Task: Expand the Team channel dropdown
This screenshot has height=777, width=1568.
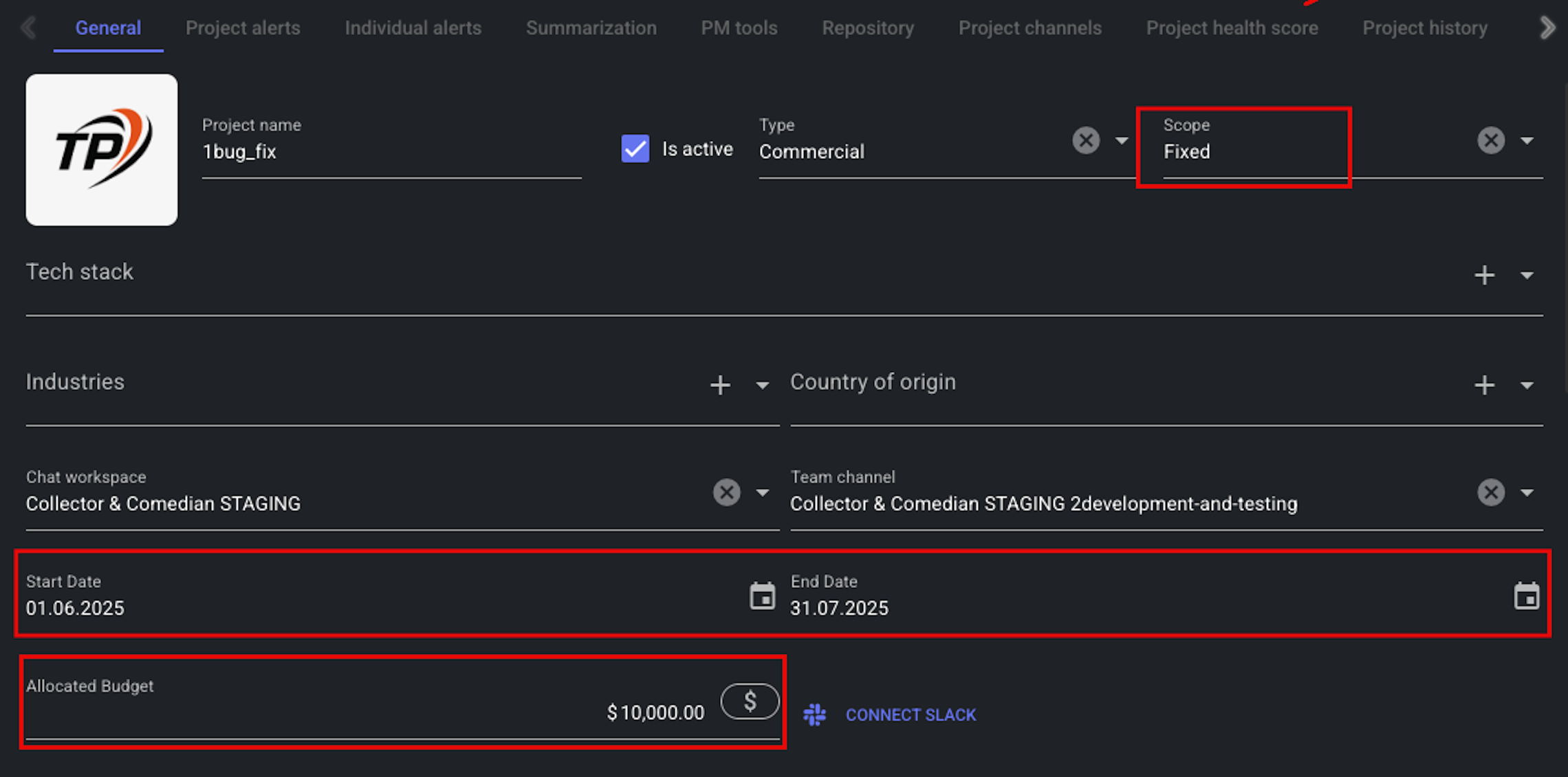Action: point(1527,492)
